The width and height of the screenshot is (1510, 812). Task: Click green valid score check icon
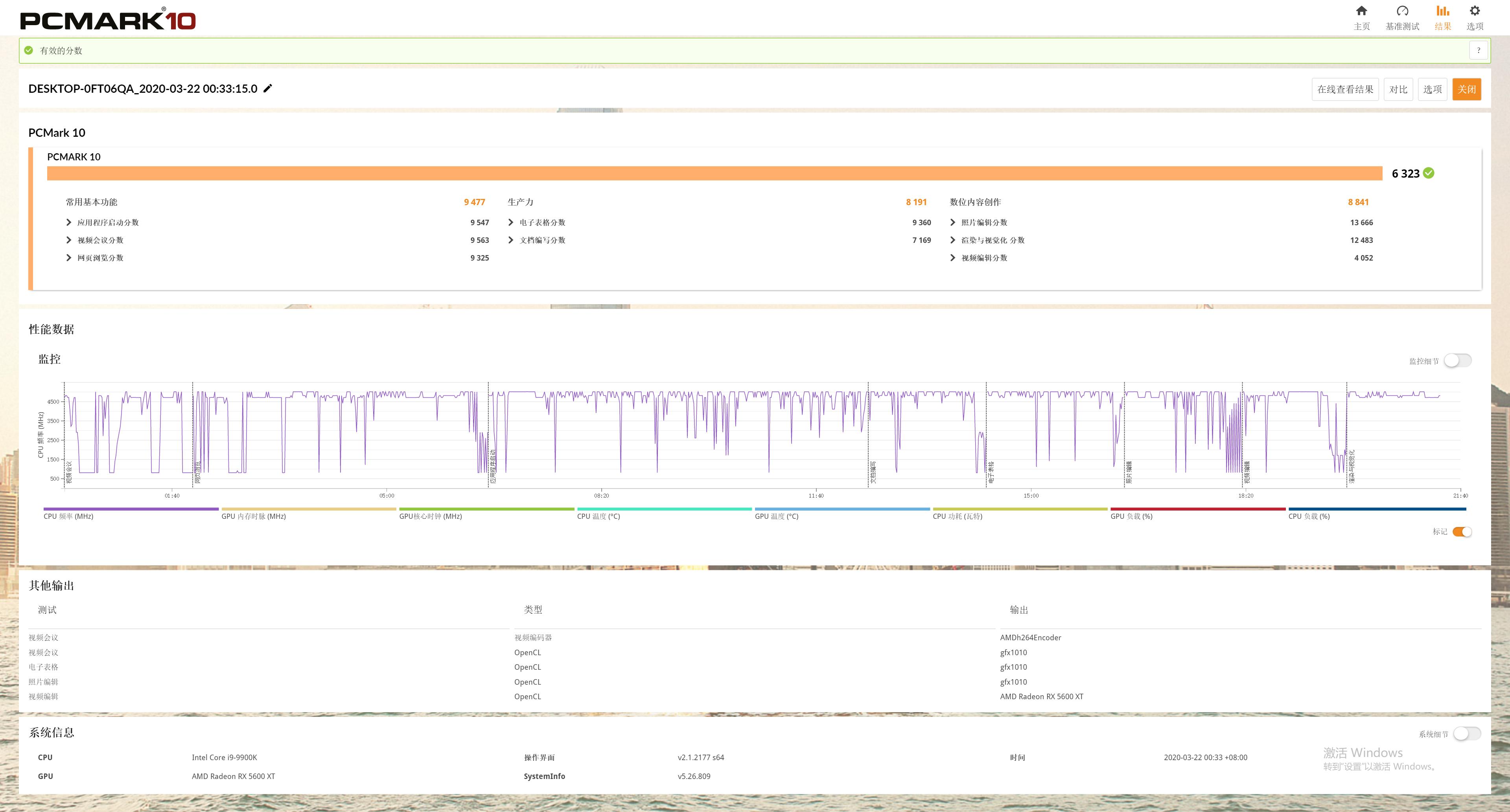point(29,50)
